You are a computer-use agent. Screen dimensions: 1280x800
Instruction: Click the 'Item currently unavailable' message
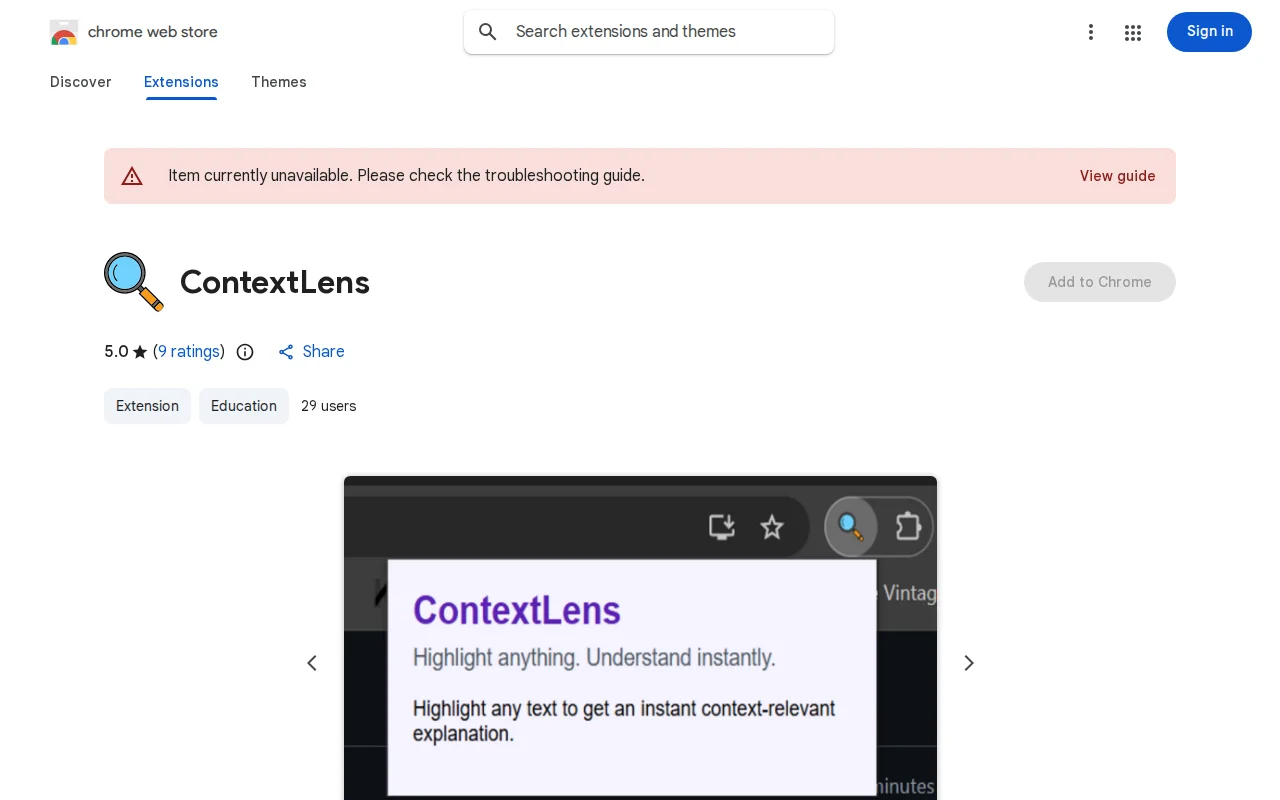coord(406,176)
